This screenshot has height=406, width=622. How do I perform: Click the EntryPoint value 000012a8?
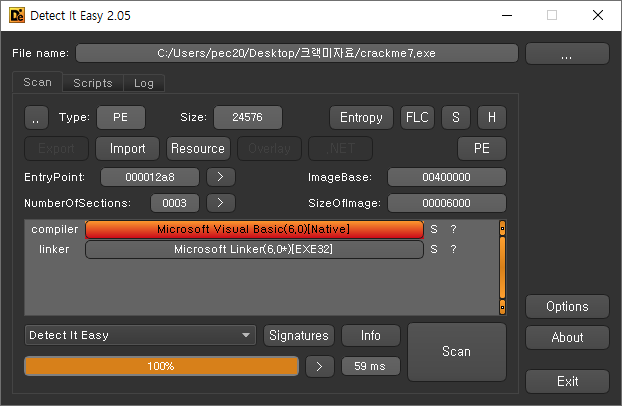[x=150, y=177]
